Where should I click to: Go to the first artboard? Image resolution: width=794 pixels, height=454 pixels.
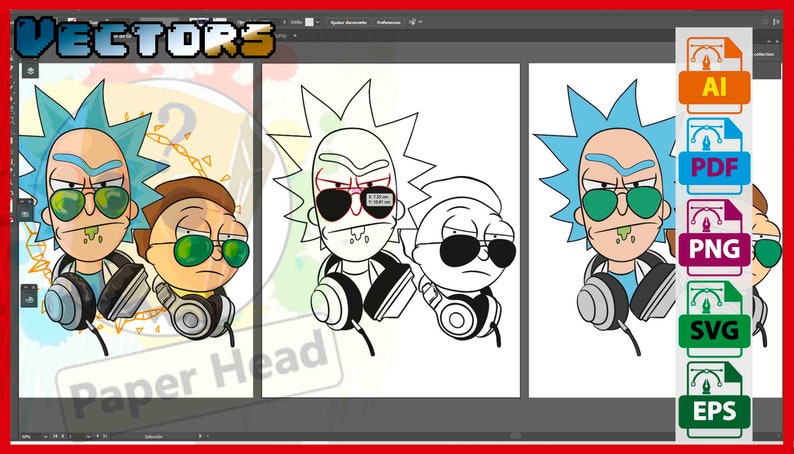(55, 436)
